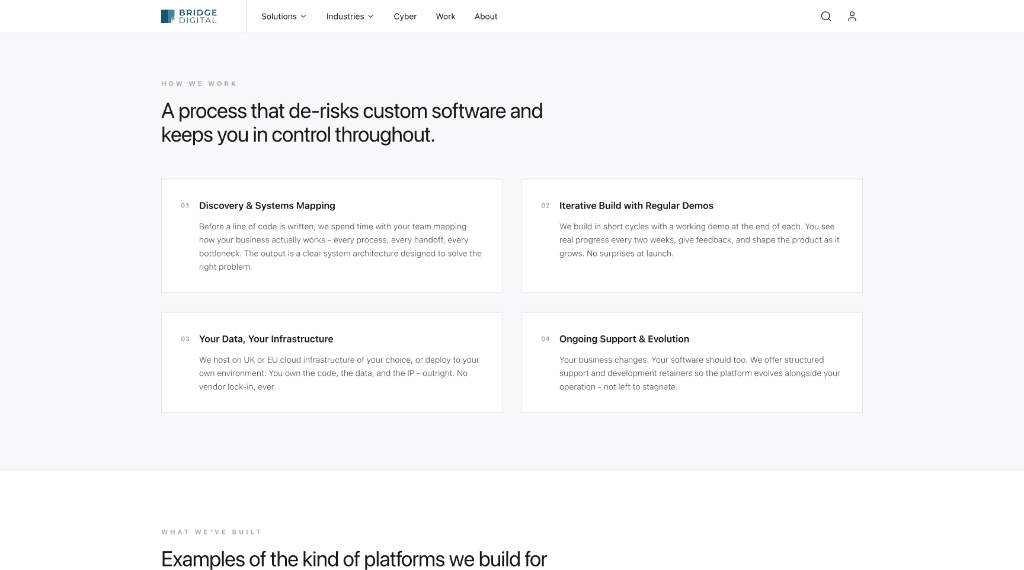Open the Cyber nav item
1024x570 pixels.
click(x=405, y=16)
